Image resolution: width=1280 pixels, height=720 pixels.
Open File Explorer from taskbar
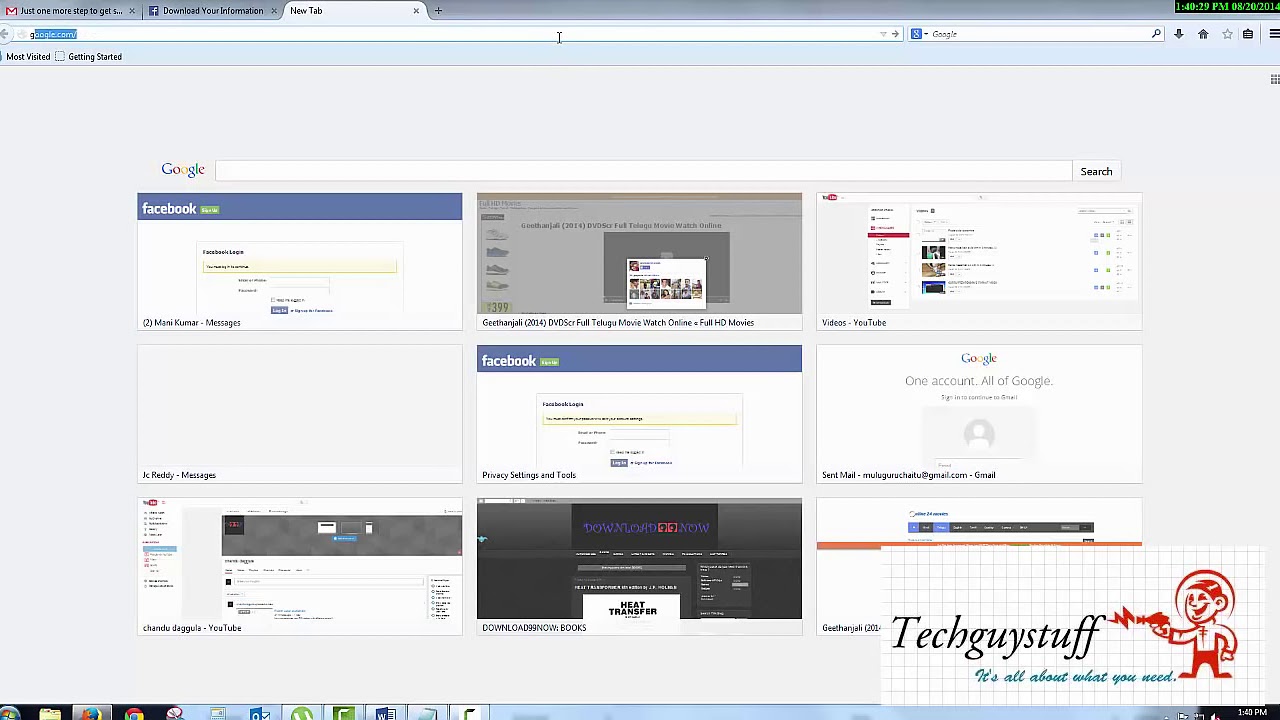coord(50,713)
